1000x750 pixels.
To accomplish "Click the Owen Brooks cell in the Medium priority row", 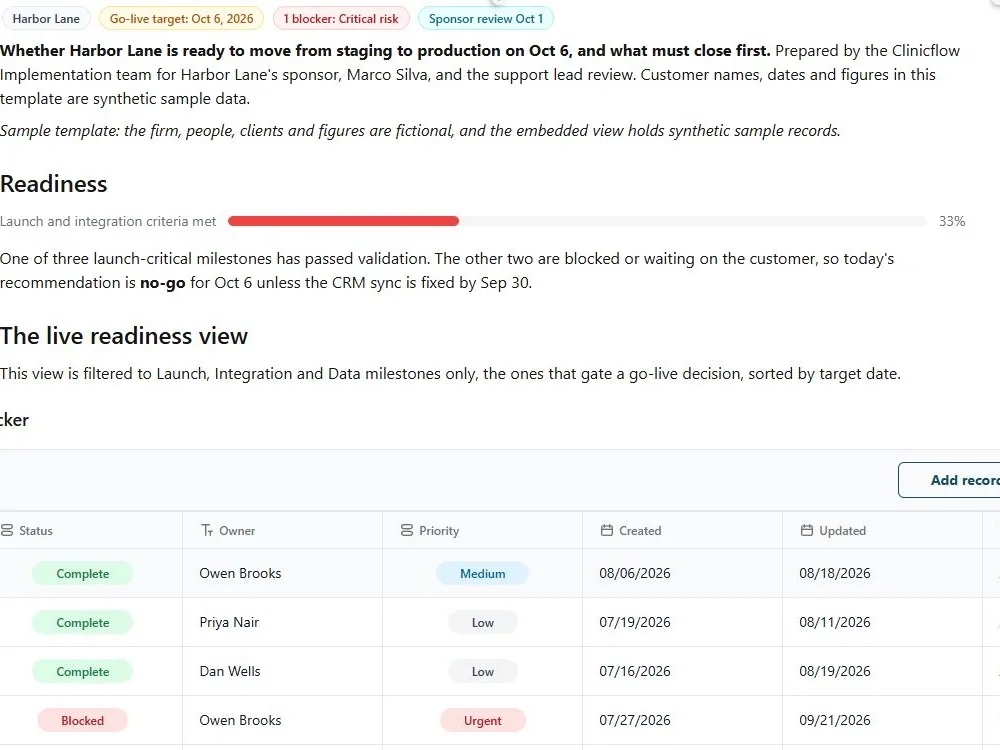I will coord(283,573).
